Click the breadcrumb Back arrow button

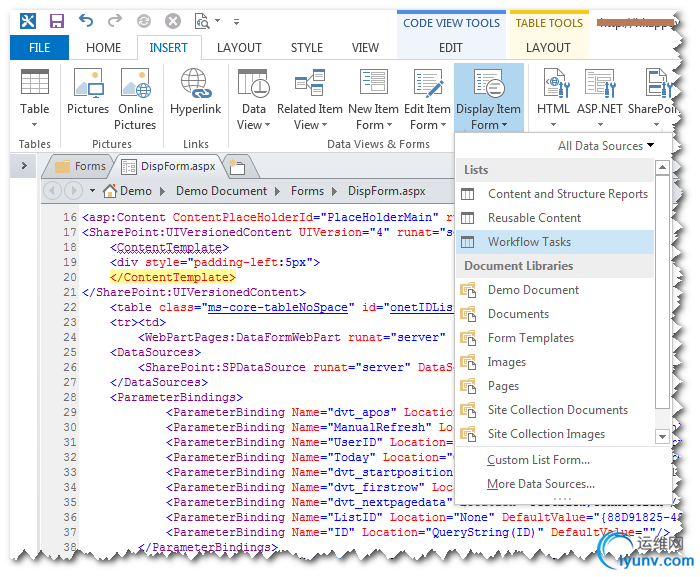(x=52, y=191)
